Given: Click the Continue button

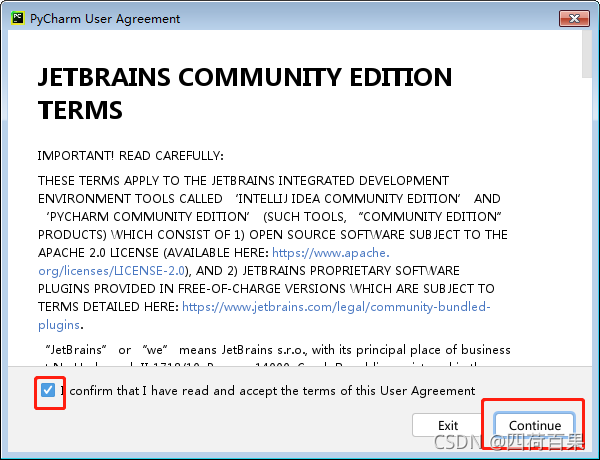Looking at the screenshot, I should [535, 425].
